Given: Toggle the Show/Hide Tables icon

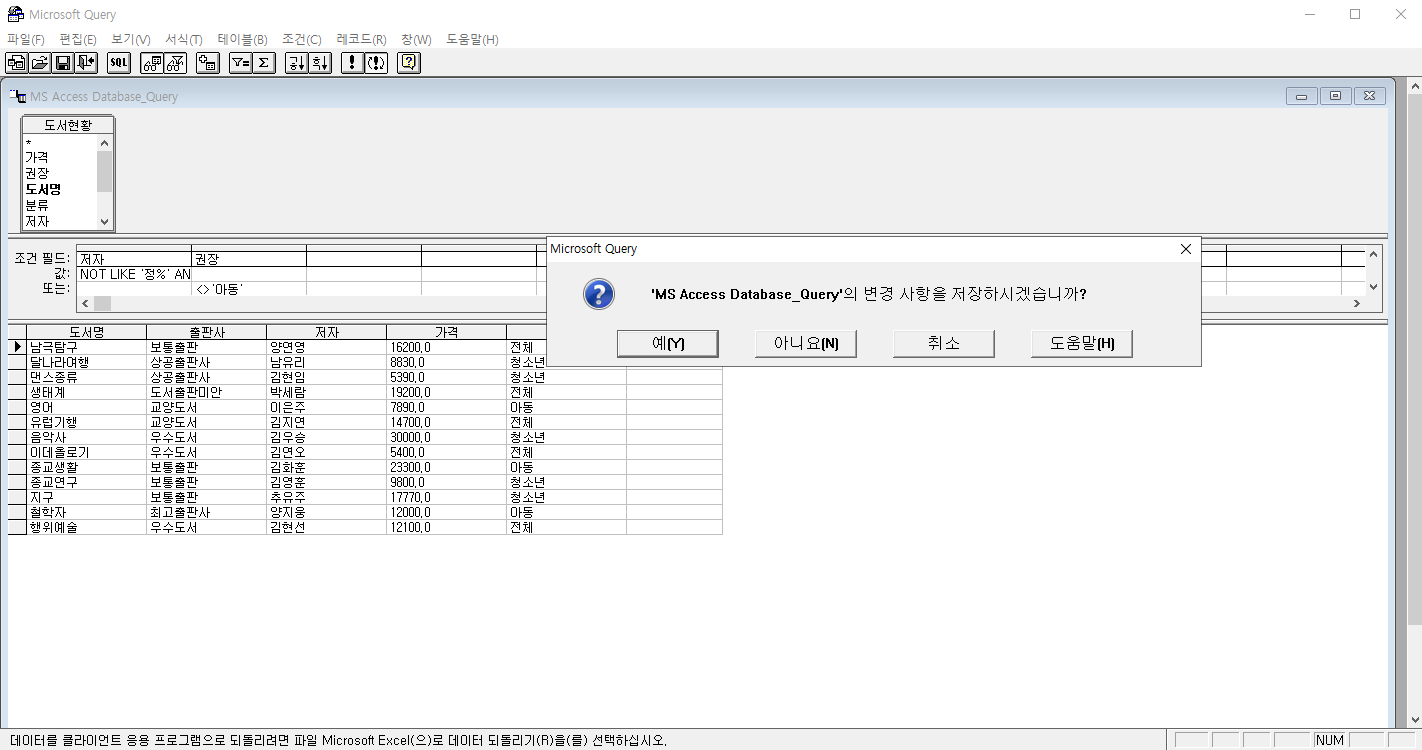Looking at the screenshot, I should [x=152, y=63].
